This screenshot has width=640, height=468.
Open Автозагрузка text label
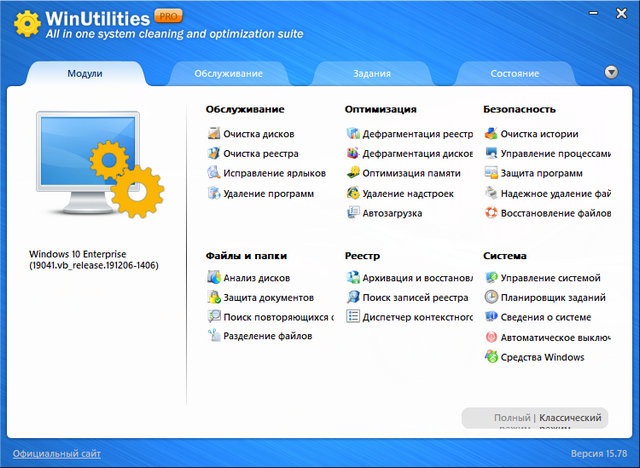[x=392, y=213]
